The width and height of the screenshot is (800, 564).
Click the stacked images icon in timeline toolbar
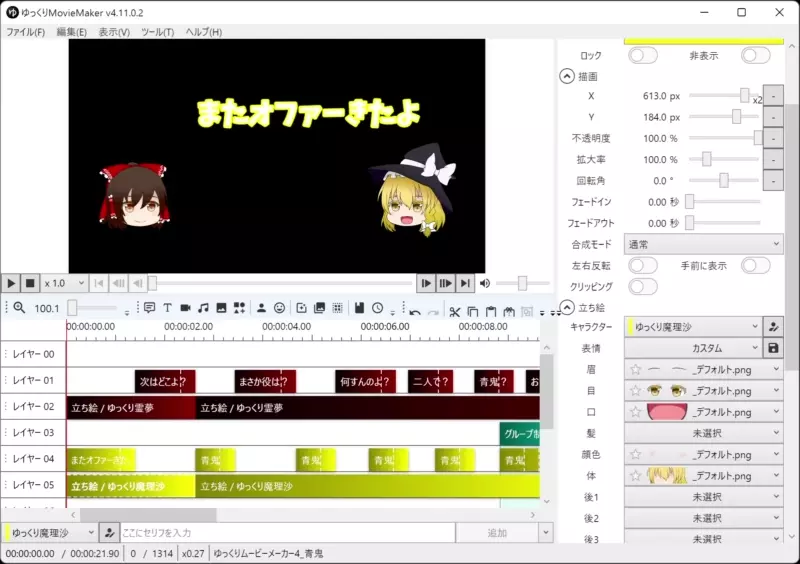tap(319, 308)
